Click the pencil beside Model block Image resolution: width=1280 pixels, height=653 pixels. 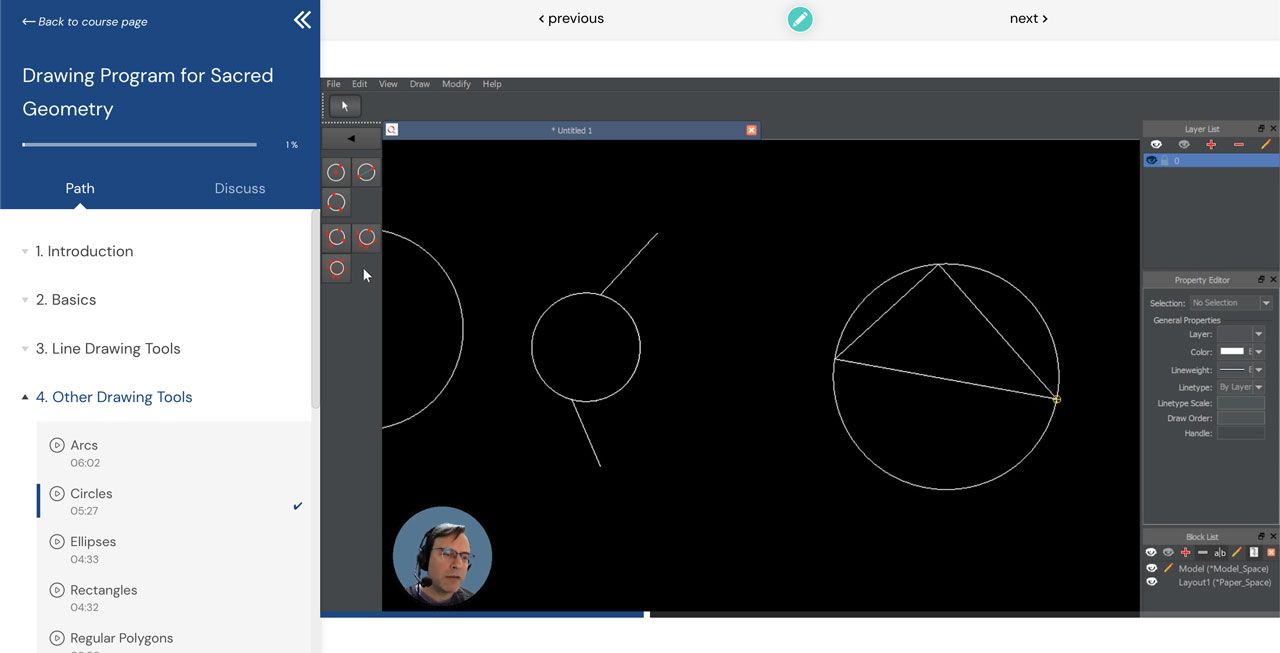coord(1167,568)
